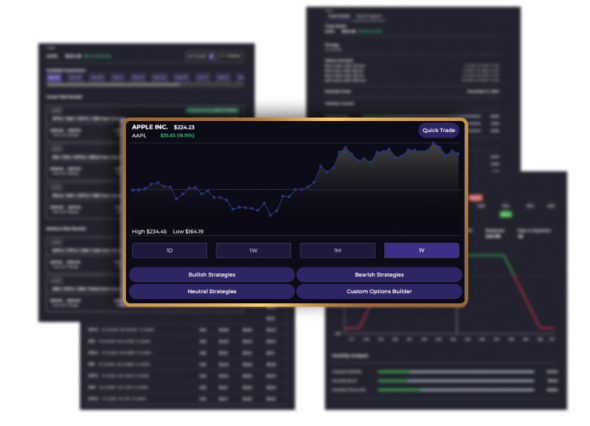The width and height of the screenshot is (590, 426).
Task: Click the peak point on the price chart
Action: click(x=433, y=143)
